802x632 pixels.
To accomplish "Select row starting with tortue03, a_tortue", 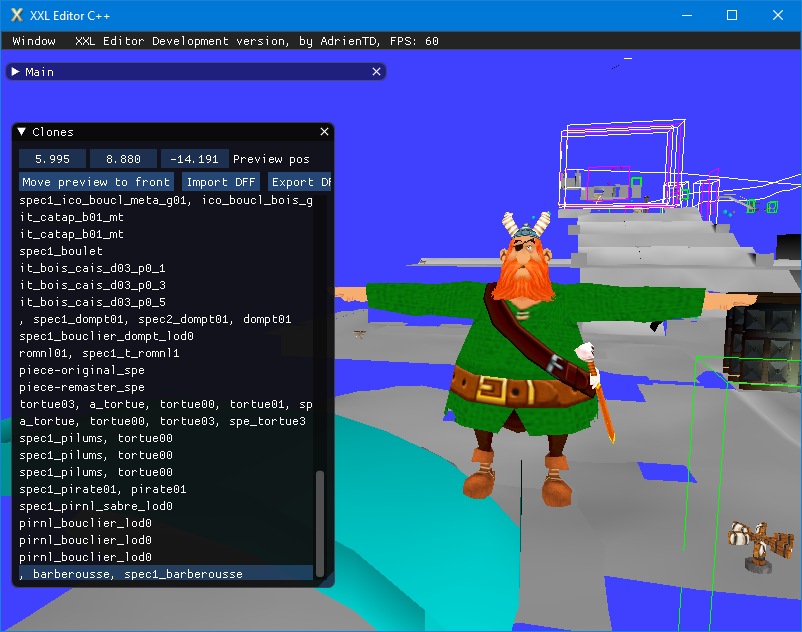I will click(166, 404).
